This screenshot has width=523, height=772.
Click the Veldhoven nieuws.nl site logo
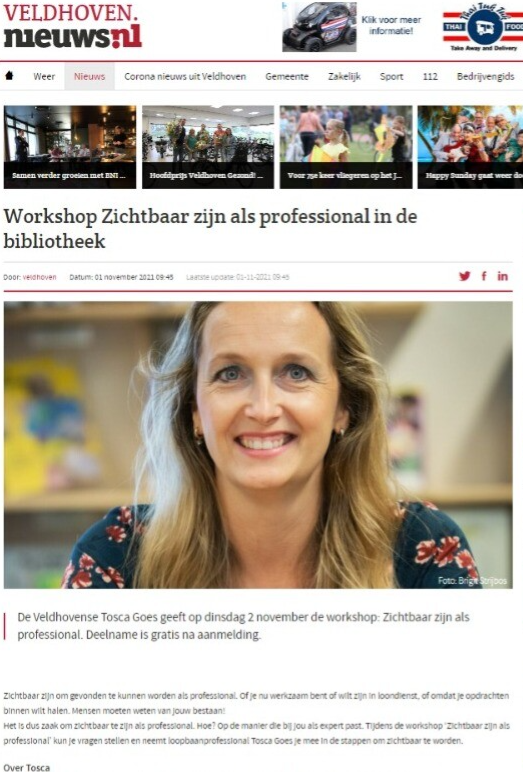[x=72, y=27]
